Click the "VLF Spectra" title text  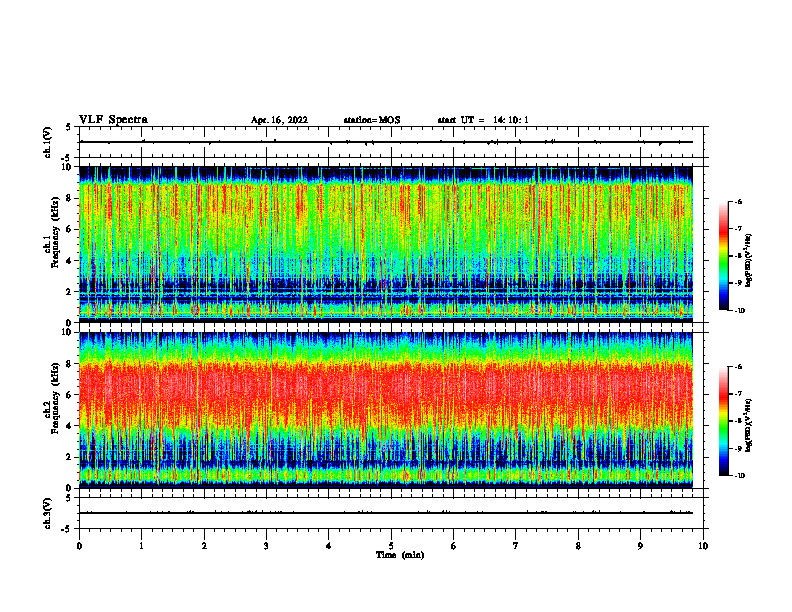(113, 120)
